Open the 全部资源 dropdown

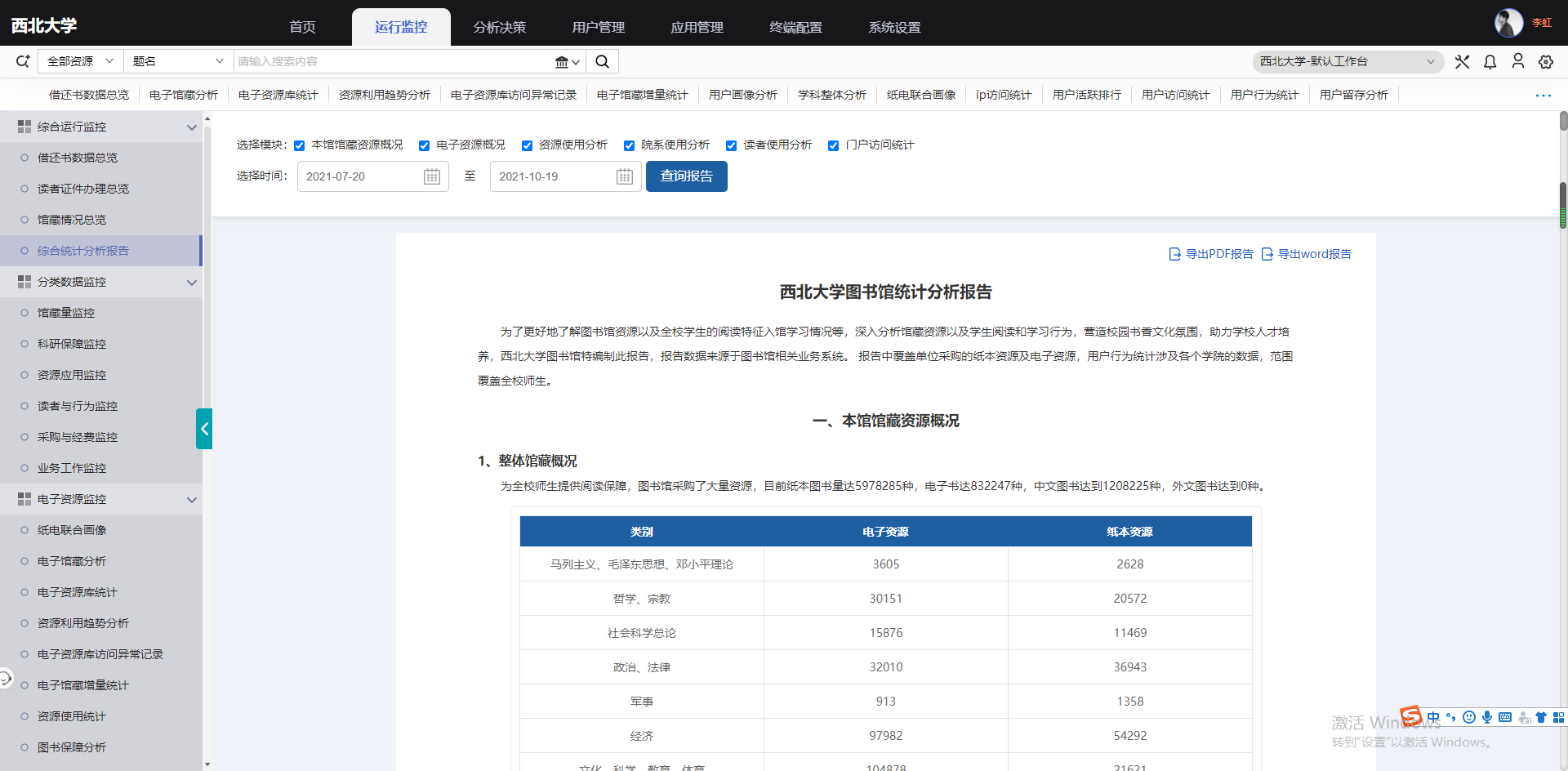click(79, 61)
